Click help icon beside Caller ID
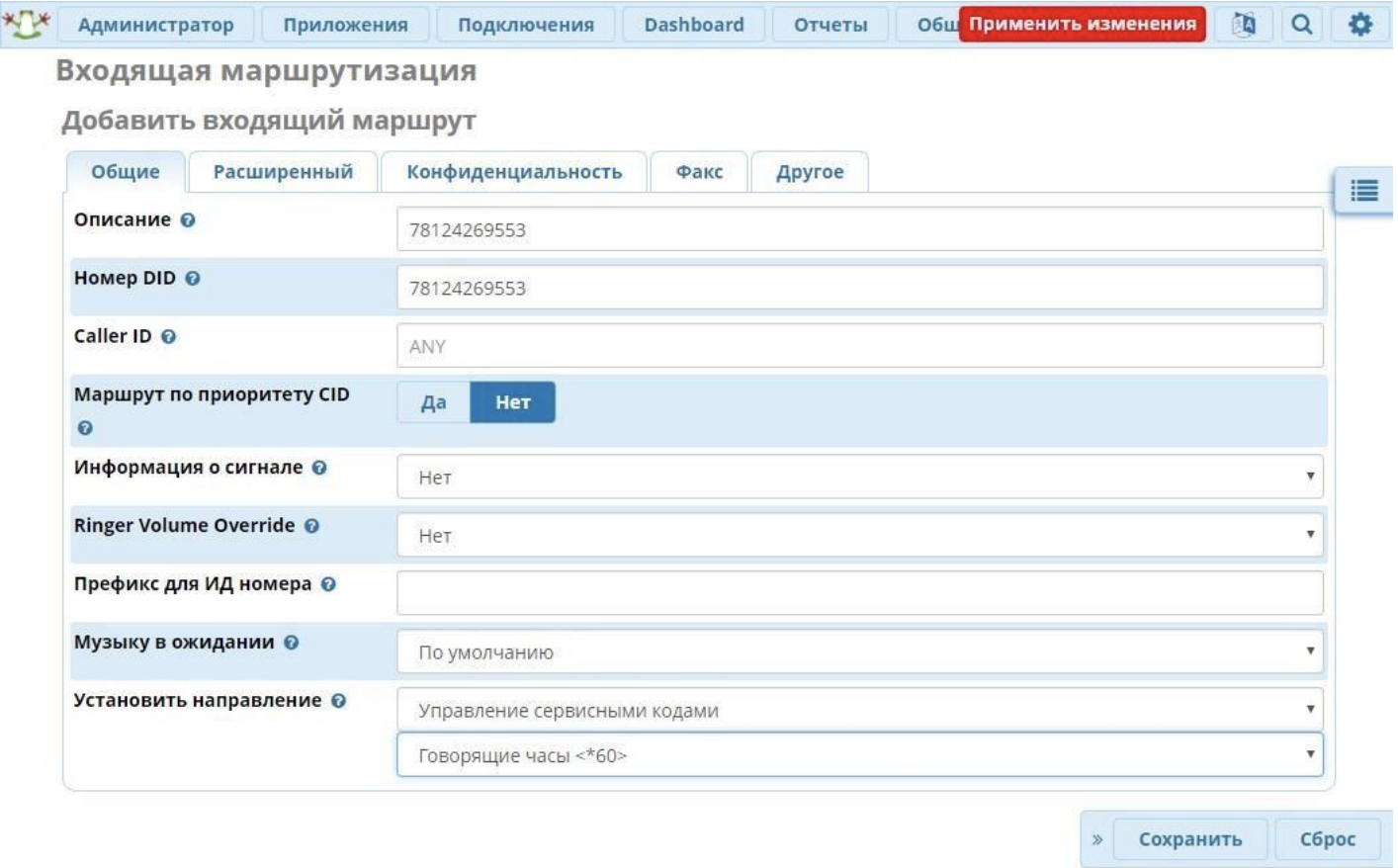The height and width of the screenshot is (868, 1398). tap(169, 337)
